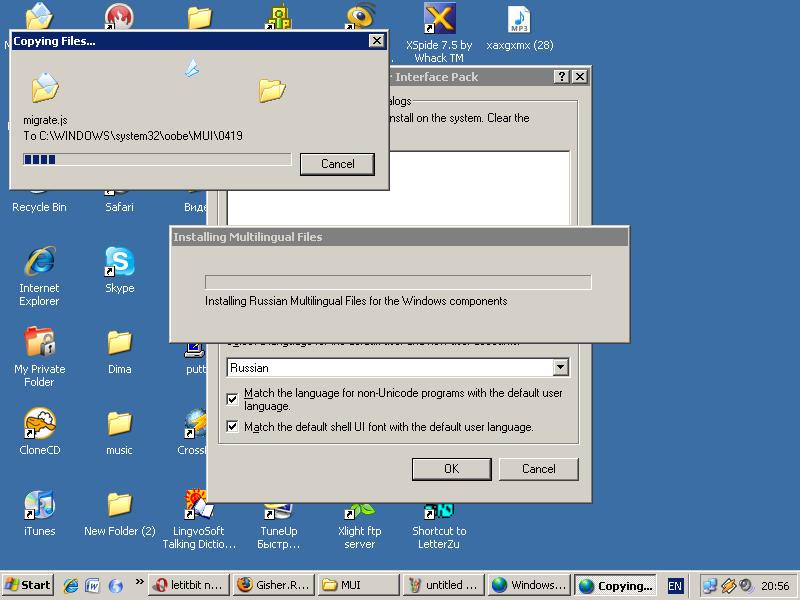Screen dimensions: 800x600
Task: Open the LingvoSoft Talking Dictionary shortcut
Action: (x=199, y=506)
